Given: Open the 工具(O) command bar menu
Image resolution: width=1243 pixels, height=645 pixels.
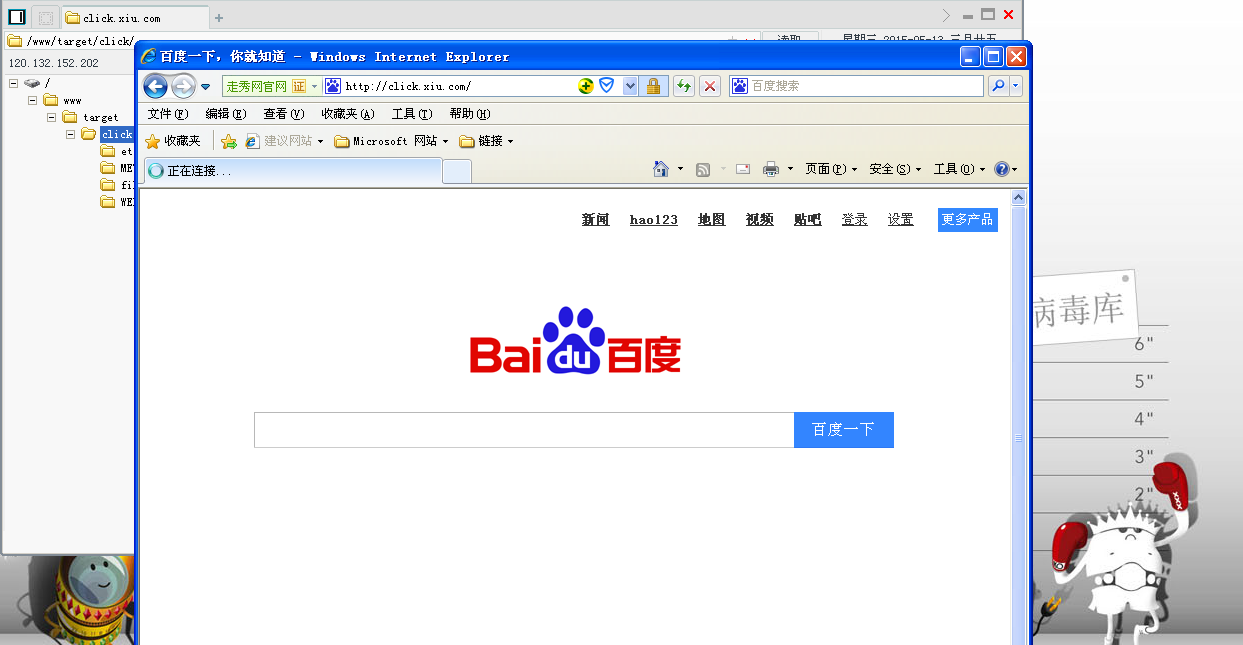Looking at the screenshot, I should (x=959, y=169).
